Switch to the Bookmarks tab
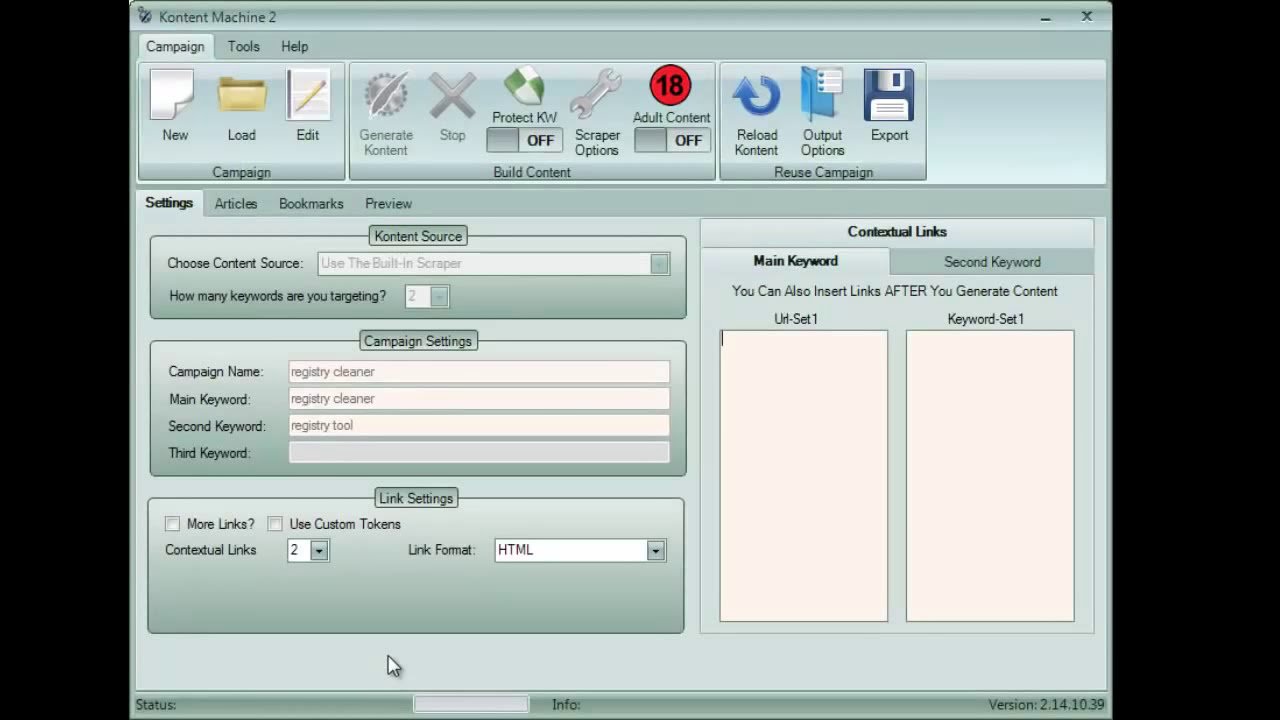 click(x=311, y=203)
